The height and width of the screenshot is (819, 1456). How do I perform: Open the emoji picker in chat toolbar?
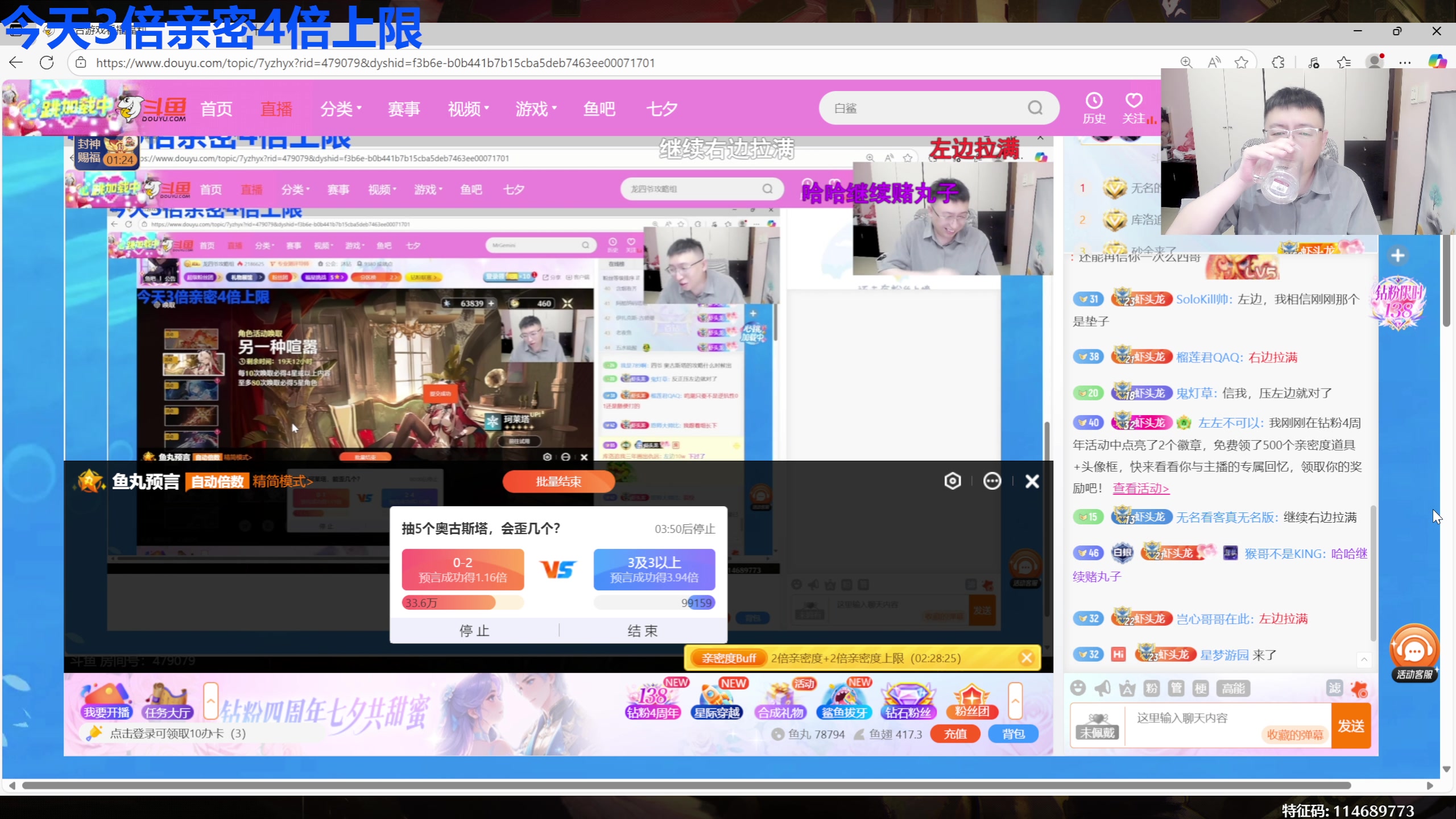click(x=1078, y=688)
